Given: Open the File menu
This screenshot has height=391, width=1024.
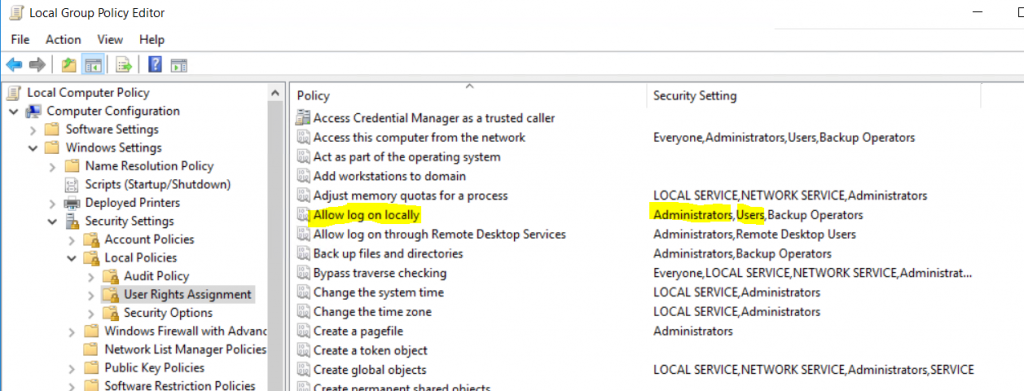Looking at the screenshot, I should click(20, 39).
